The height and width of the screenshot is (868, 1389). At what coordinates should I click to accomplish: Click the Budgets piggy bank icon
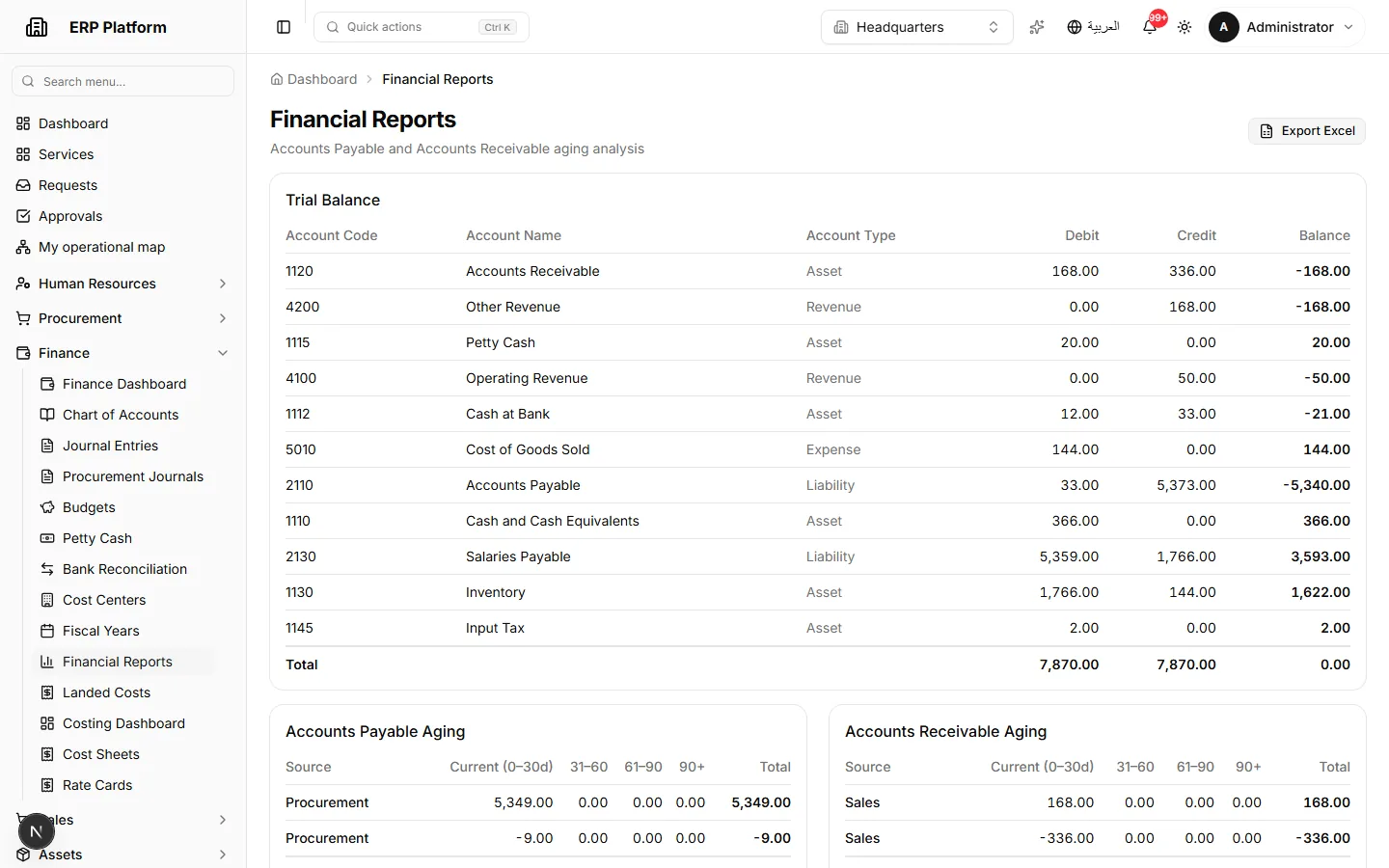point(47,507)
